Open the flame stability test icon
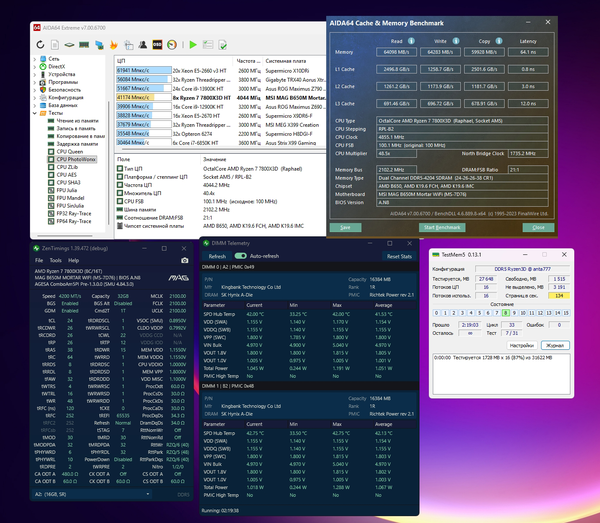Viewport: 600px width, 523px height. 114,45
